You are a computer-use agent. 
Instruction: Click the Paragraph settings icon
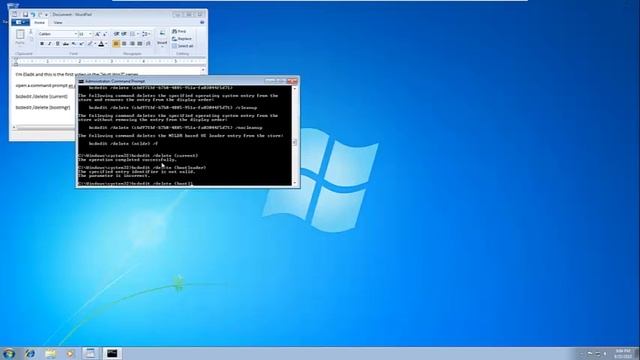148,43
